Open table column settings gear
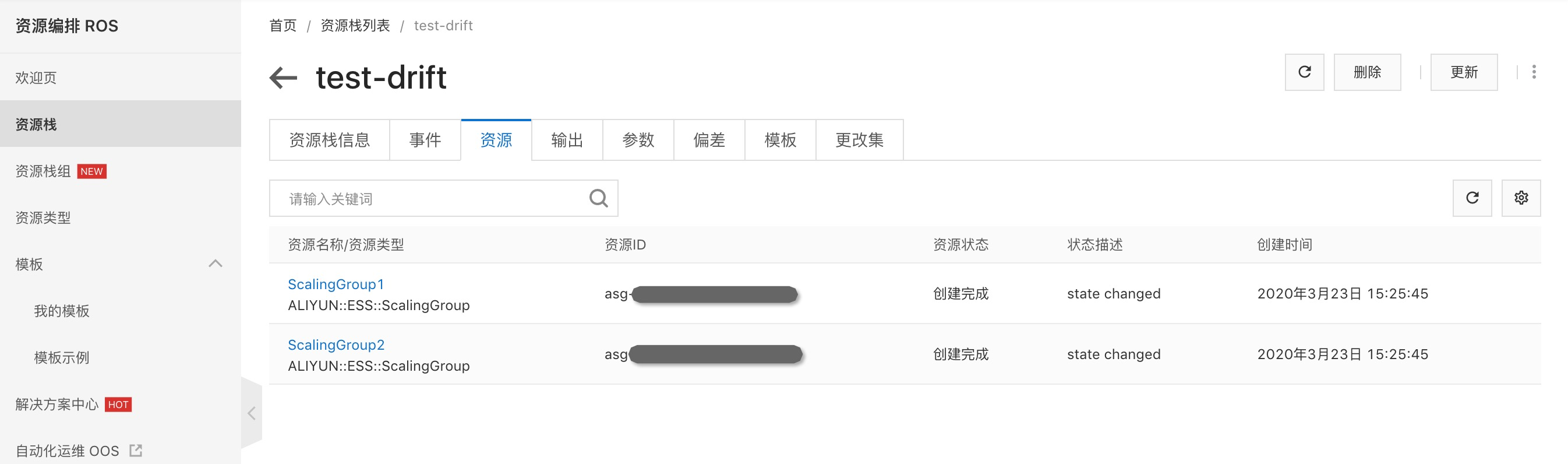Image resolution: width=1568 pixels, height=464 pixels. (1520, 198)
